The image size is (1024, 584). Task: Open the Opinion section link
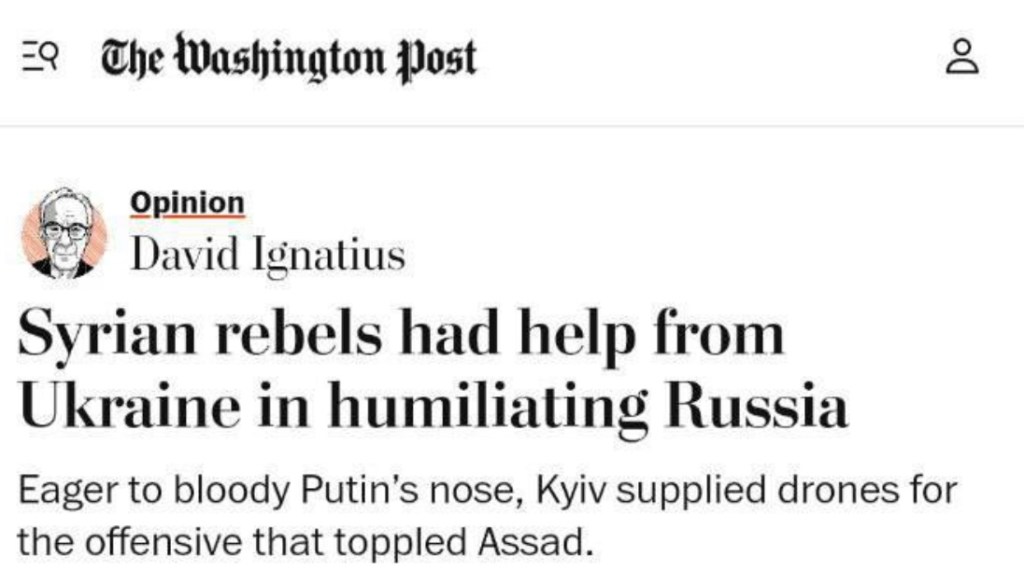pos(187,203)
